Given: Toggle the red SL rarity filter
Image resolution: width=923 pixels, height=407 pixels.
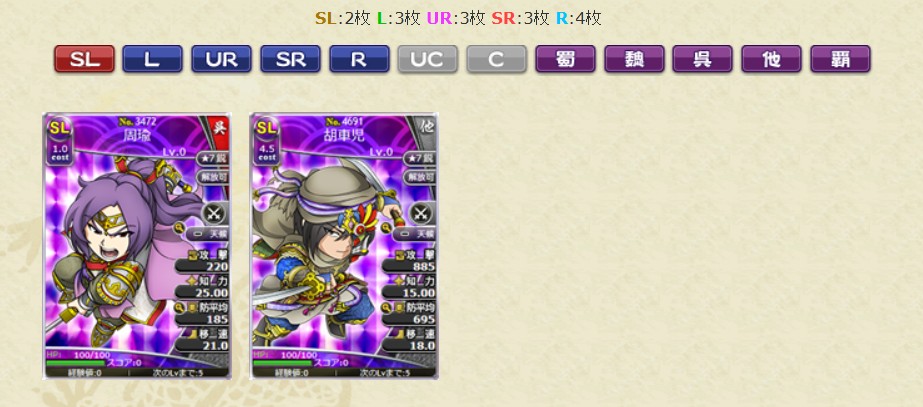Looking at the screenshot, I should (84, 59).
